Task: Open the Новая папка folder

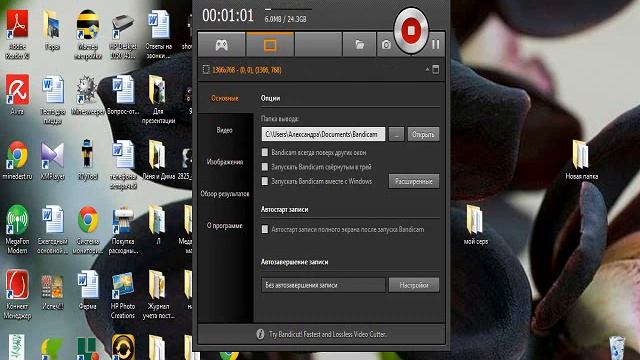Action: [582, 160]
